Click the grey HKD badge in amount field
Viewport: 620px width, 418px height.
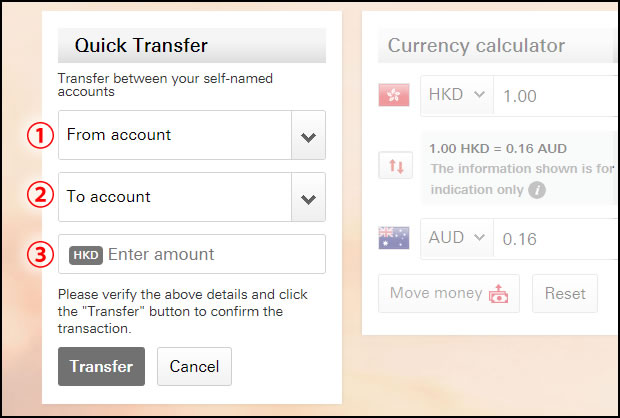pyautogui.click(x=86, y=255)
